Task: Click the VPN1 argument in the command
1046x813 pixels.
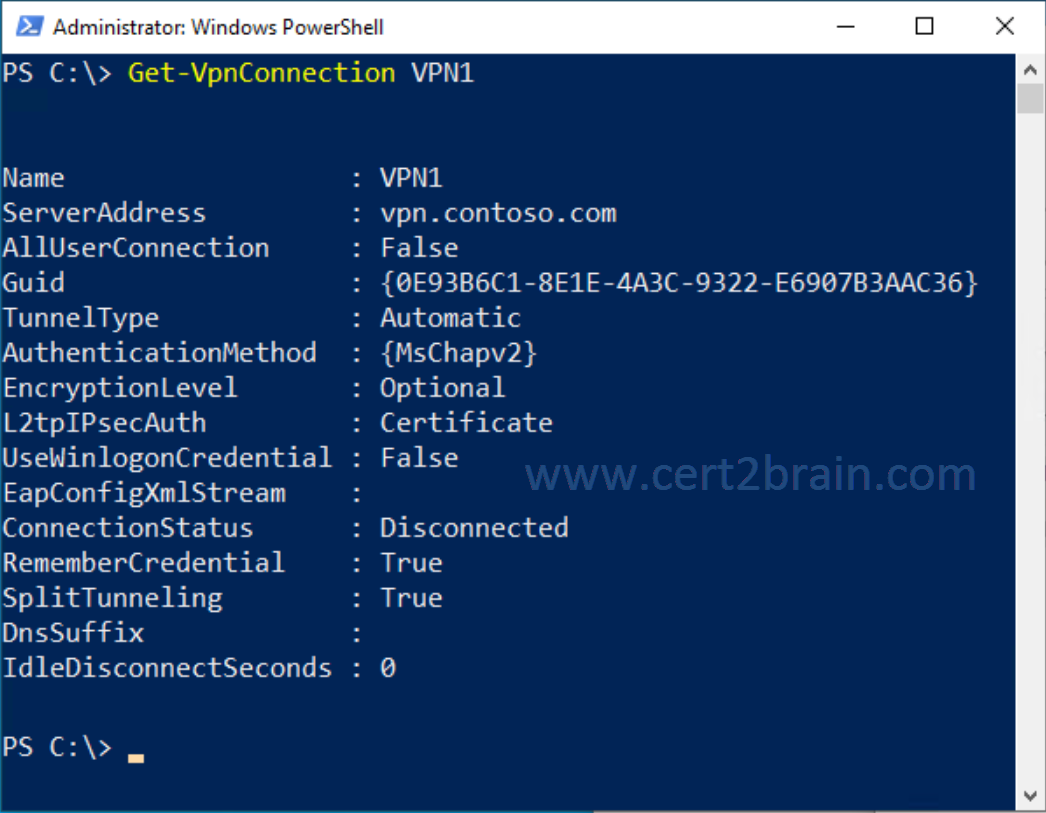Action: click(x=443, y=73)
